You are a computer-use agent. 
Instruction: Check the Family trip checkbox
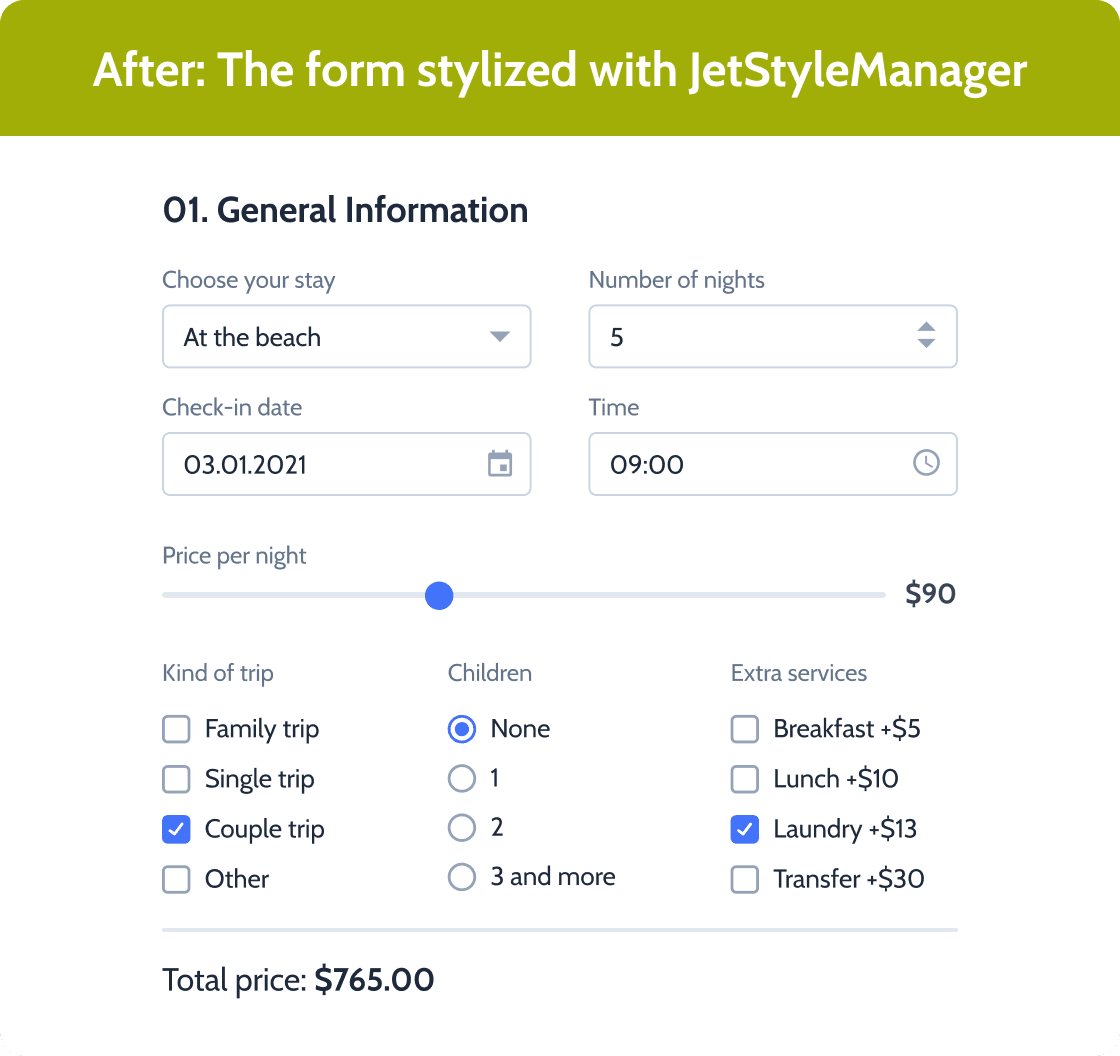pyautogui.click(x=176, y=729)
